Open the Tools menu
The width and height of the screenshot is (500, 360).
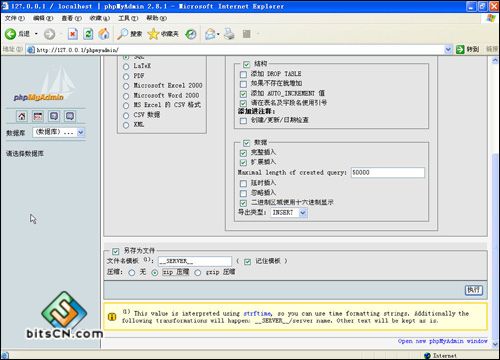(128, 18)
